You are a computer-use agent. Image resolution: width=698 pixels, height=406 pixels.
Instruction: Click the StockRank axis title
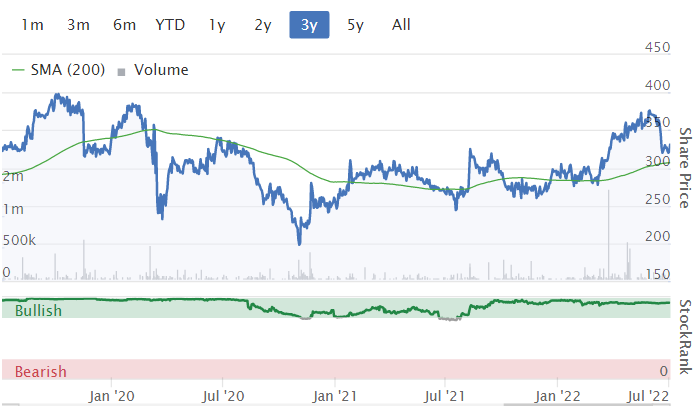[x=685, y=338]
